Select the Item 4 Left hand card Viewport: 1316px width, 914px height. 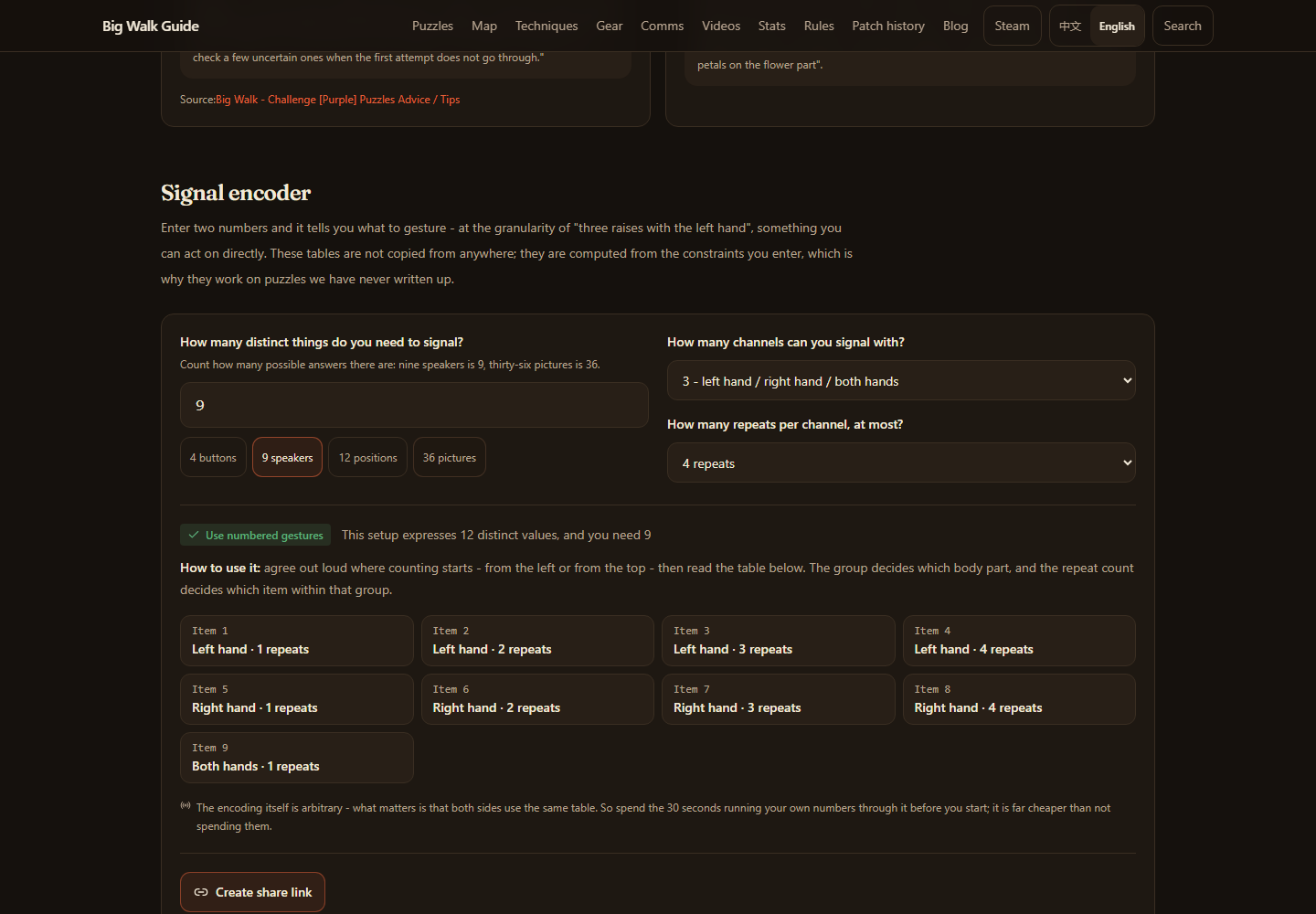[1019, 641]
